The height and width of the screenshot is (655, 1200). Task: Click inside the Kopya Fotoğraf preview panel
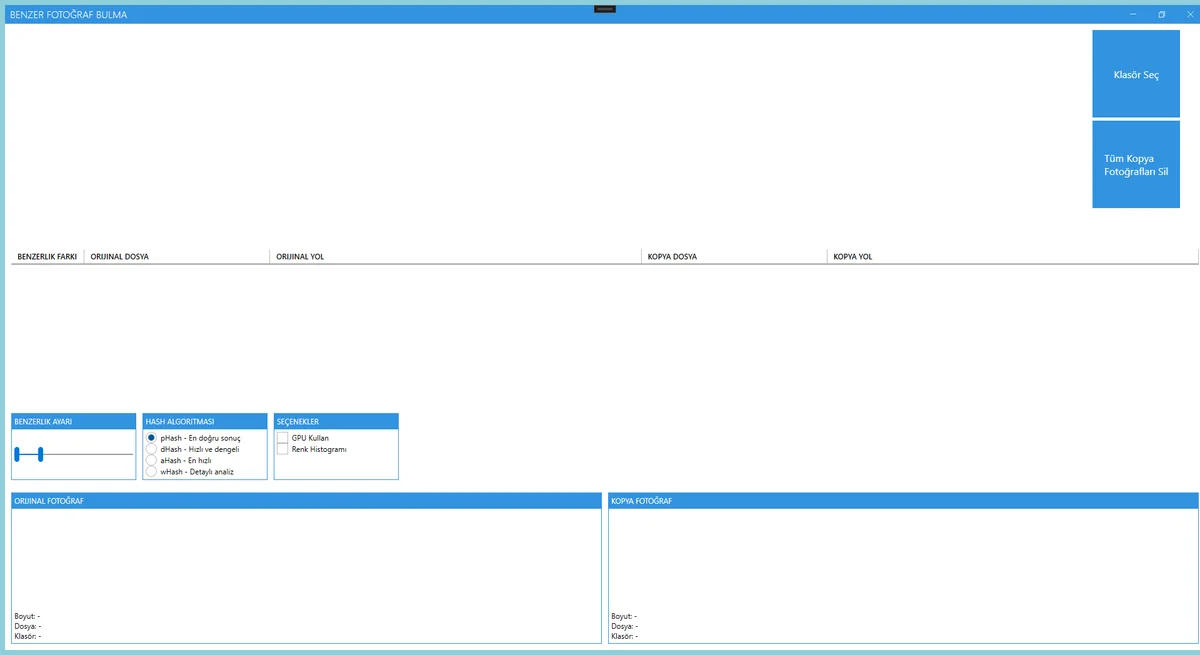click(902, 560)
